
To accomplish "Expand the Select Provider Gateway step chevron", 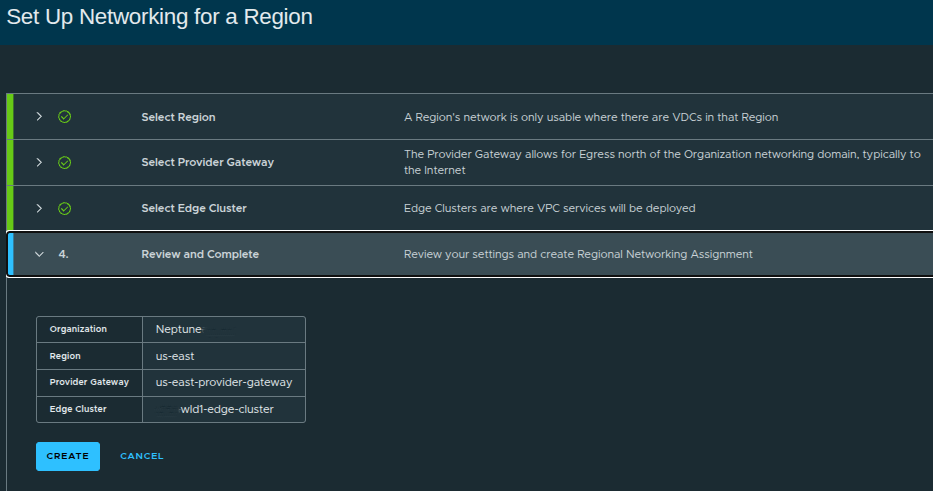I will tap(39, 162).
